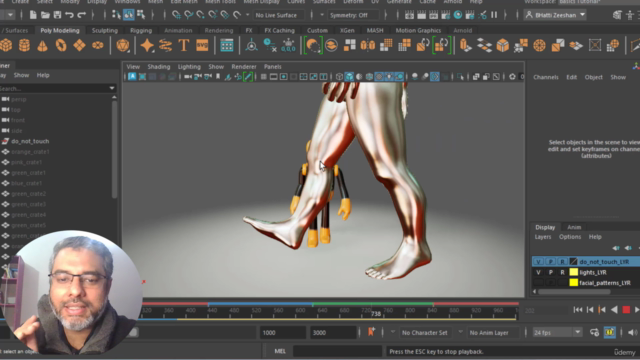Viewport: 640px width, 360px height.
Task: Click the snap to points magnet icon
Action: click(200, 15)
